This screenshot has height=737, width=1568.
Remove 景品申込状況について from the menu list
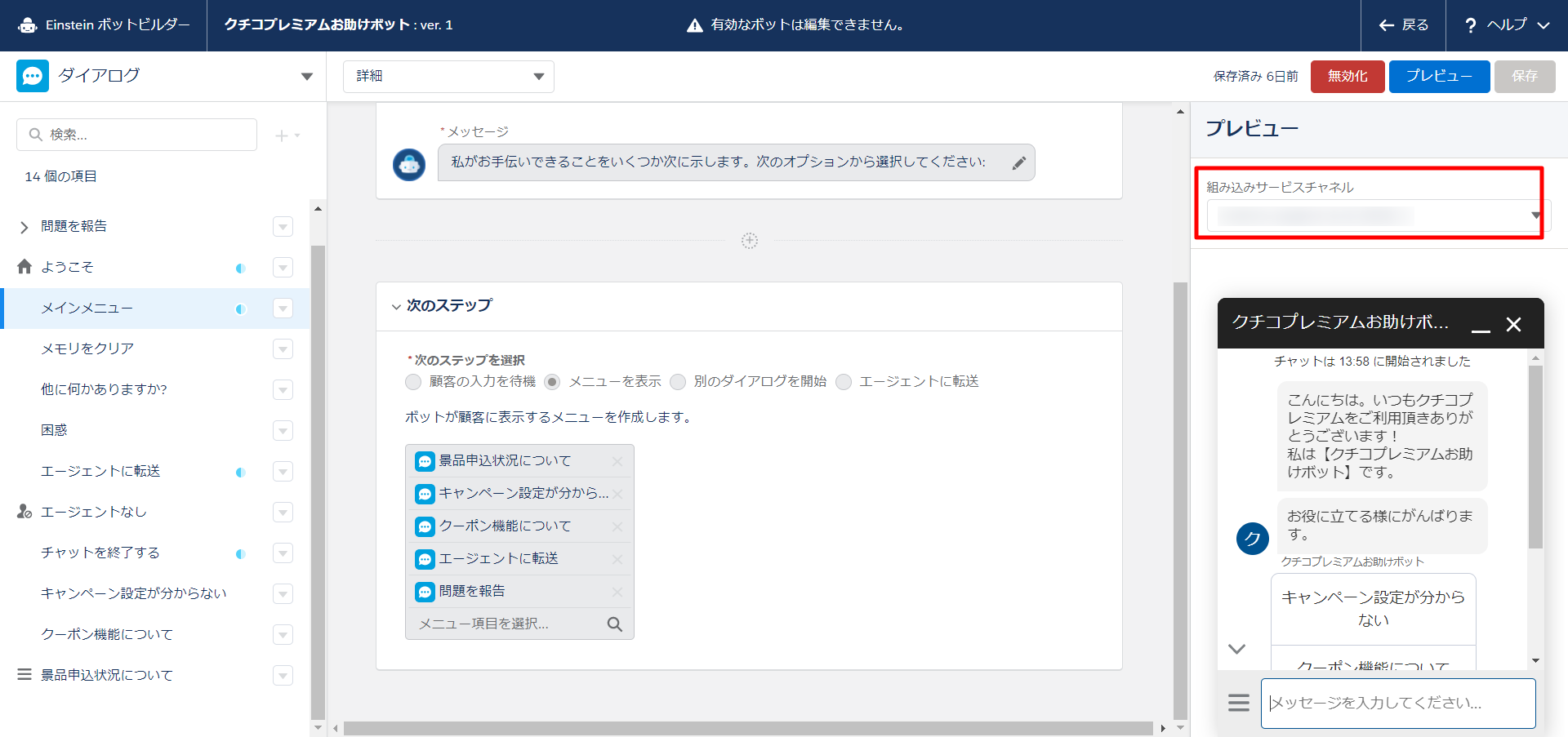tap(617, 461)
